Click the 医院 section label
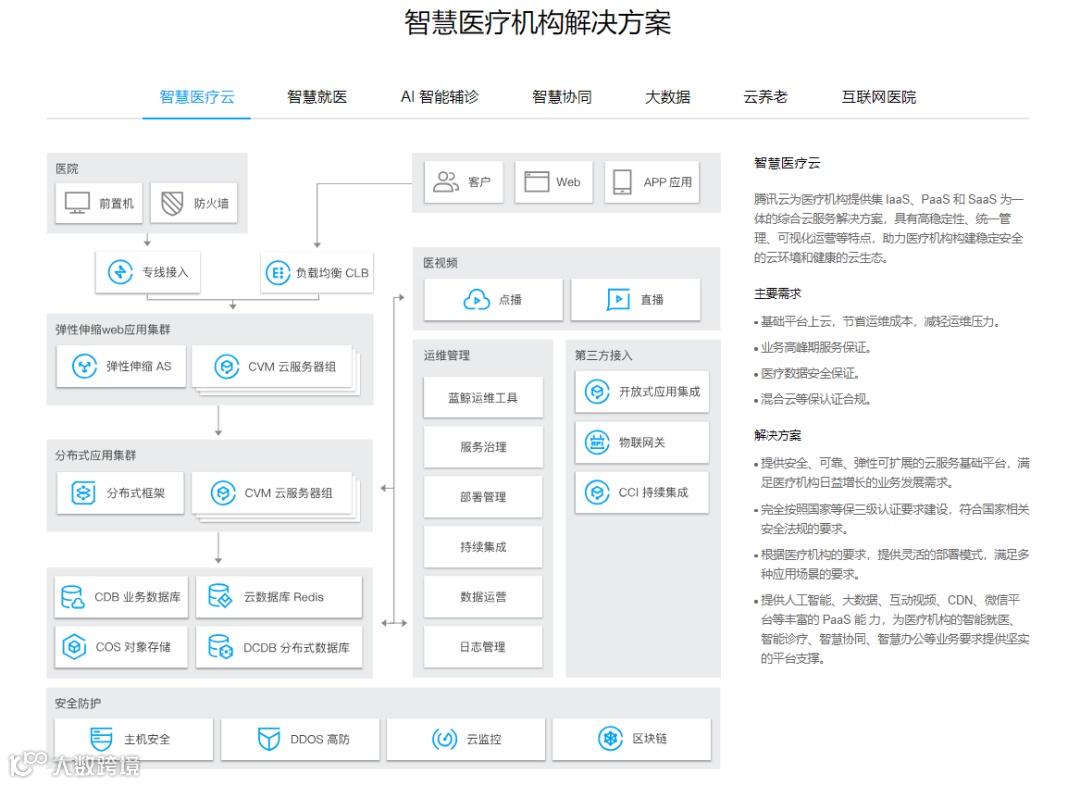Screen dimensions: 1080x785 pos(67,169)
